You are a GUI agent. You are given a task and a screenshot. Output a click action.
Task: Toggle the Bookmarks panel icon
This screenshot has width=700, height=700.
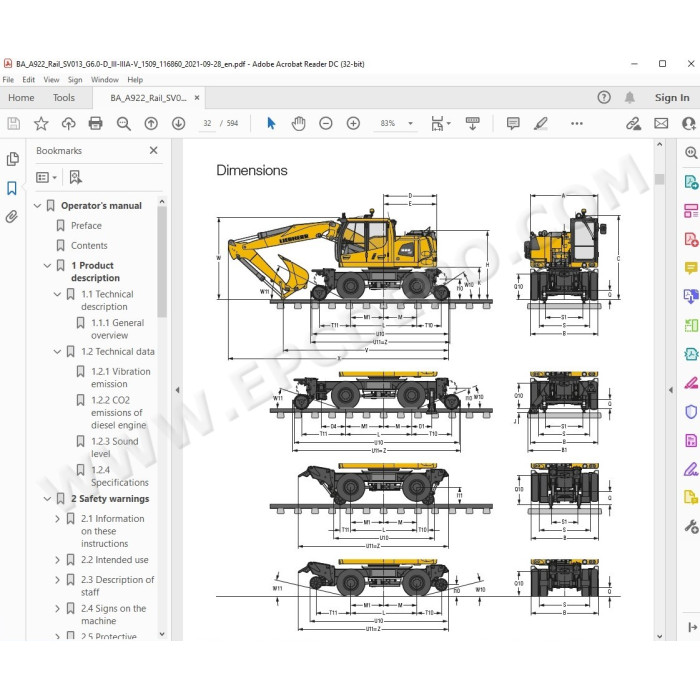pos(12,188)
